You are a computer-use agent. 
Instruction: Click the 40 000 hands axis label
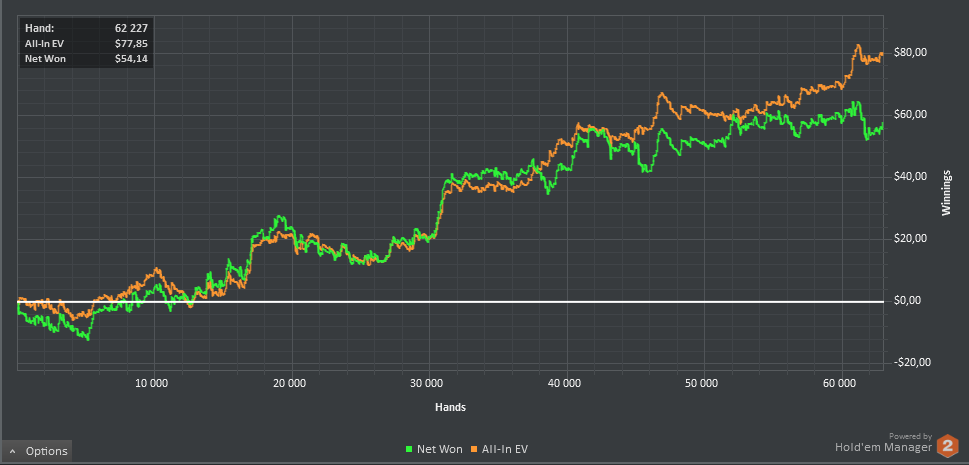pyautogui.click(x=566, y=383)
